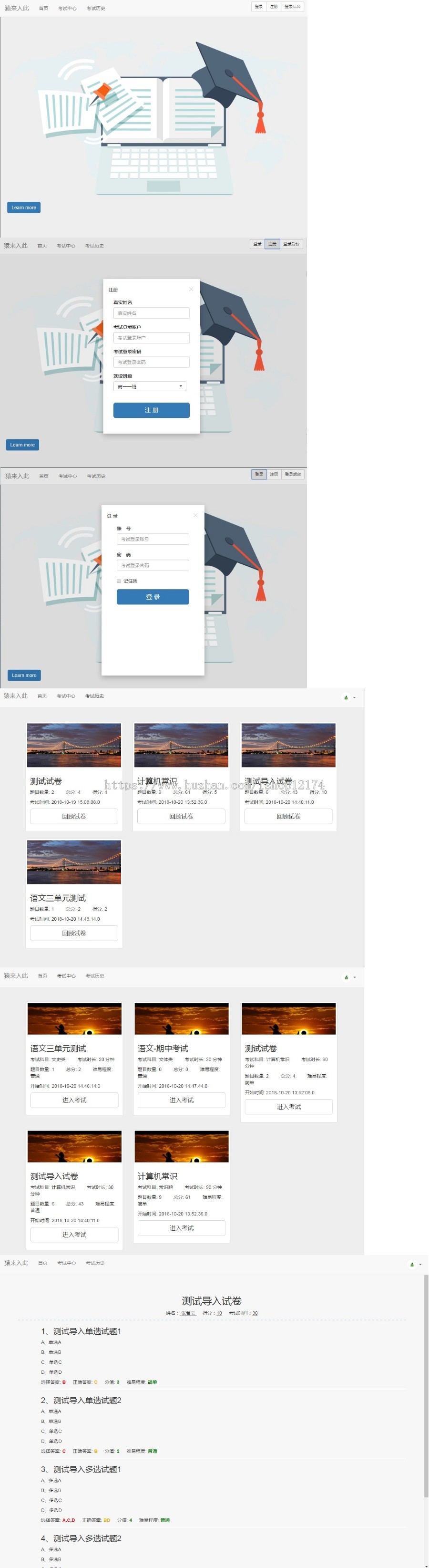Click the 测试导入试卷 title on the answer sheet
The width and height of the screenshot is (429, 1568).
pyautogui.click(x=212, y=1301)
